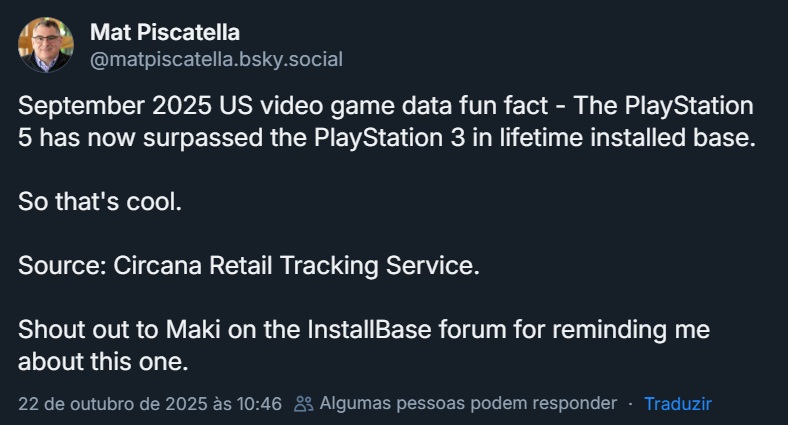Screen dimensions: 788x425
Task: Click "about this one." ending the post
Action: [x=102, y=358]
